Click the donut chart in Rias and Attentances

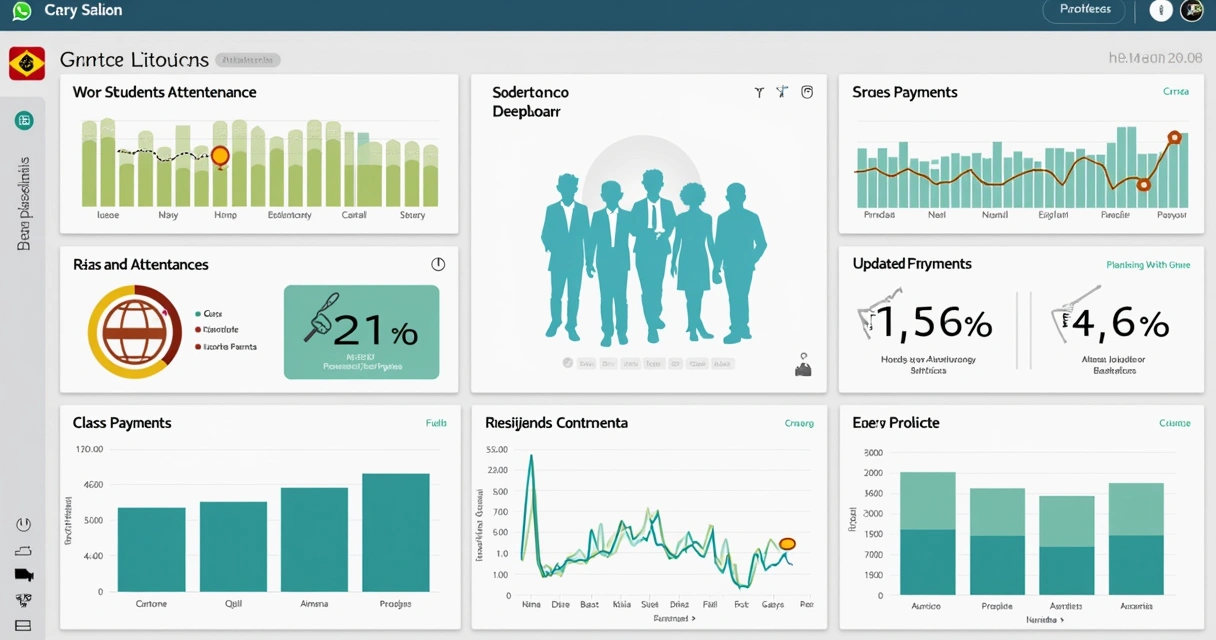135,331
